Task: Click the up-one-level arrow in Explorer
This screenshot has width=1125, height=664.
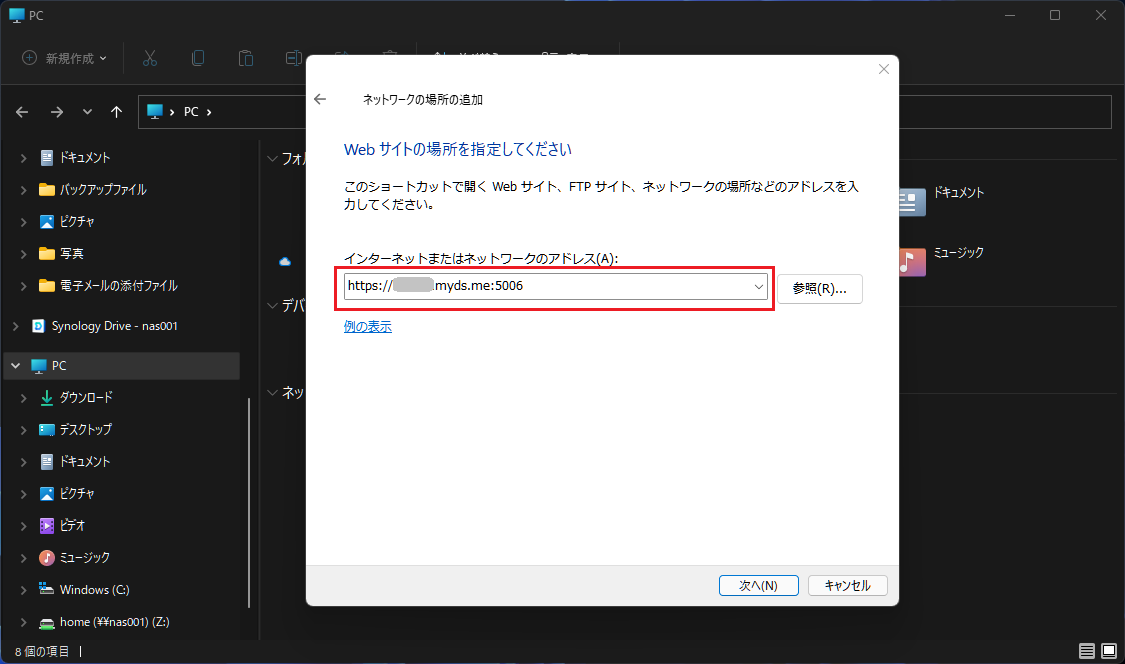Action: coord(116,112)
